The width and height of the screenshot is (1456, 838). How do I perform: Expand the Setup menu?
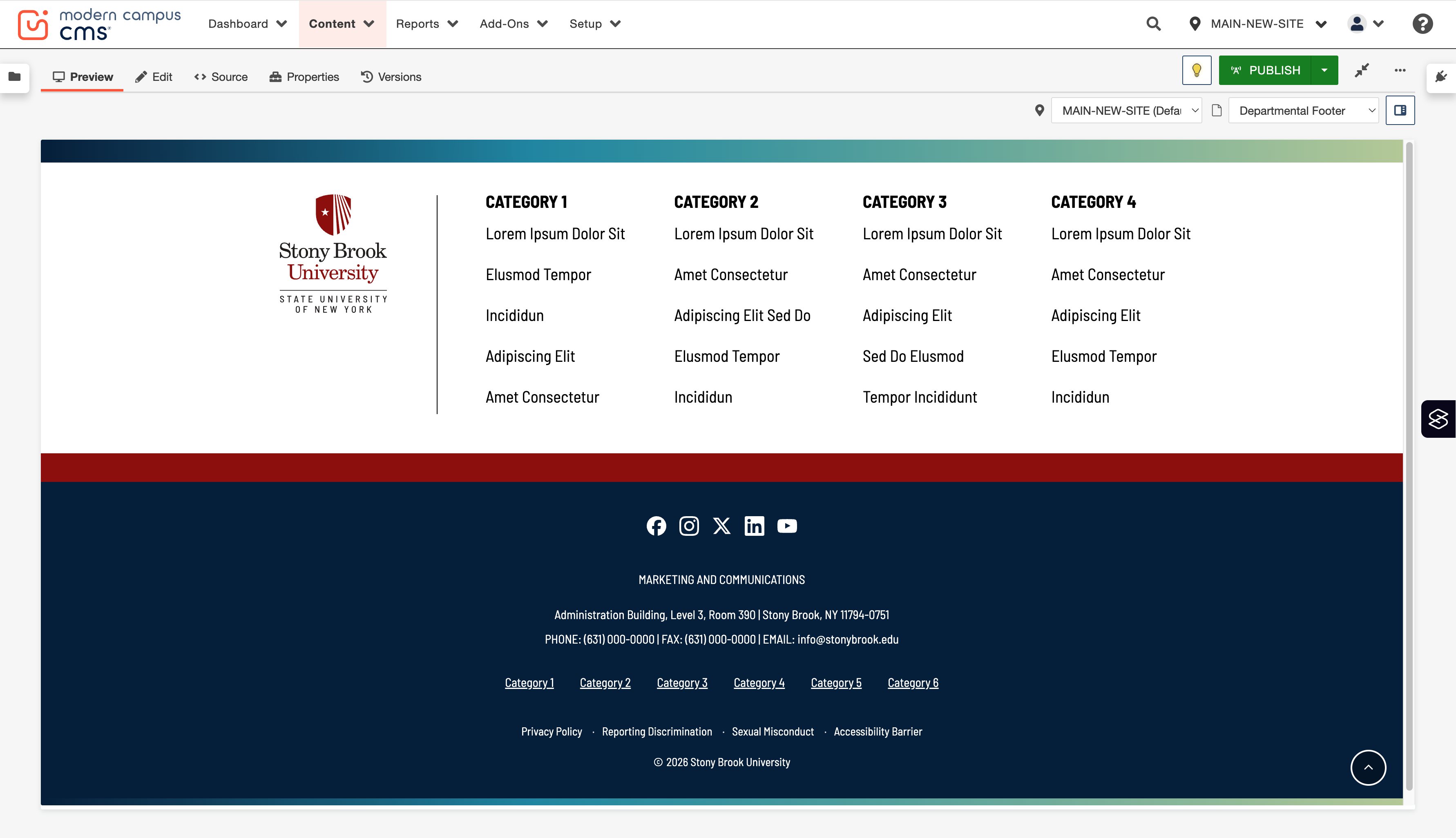pos(595,24)
